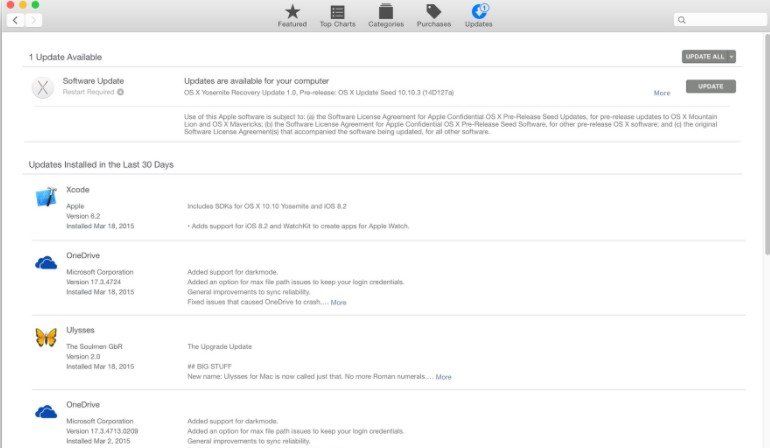Click the vertical scrollbar thumb
The height and width of the screenshot is (448, 770).
pos(767,144)
